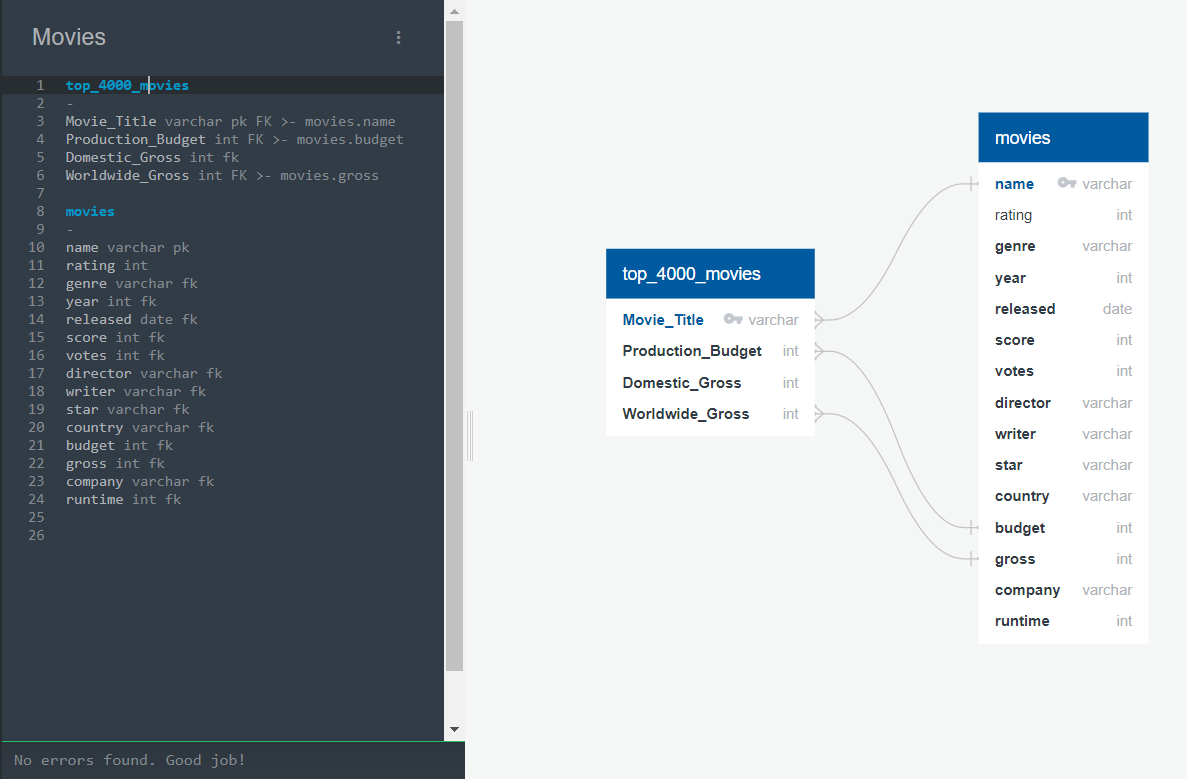Click the Movies document title
Screen dimensions: 1187x779
pos(69,37)
